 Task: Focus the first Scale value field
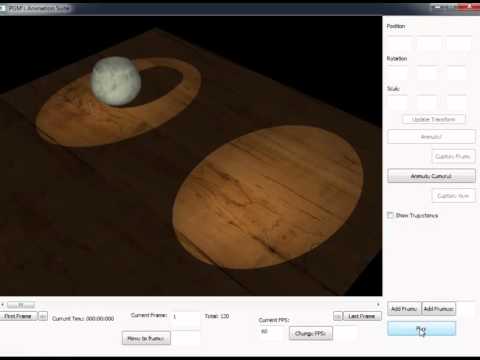coord(398,102)
